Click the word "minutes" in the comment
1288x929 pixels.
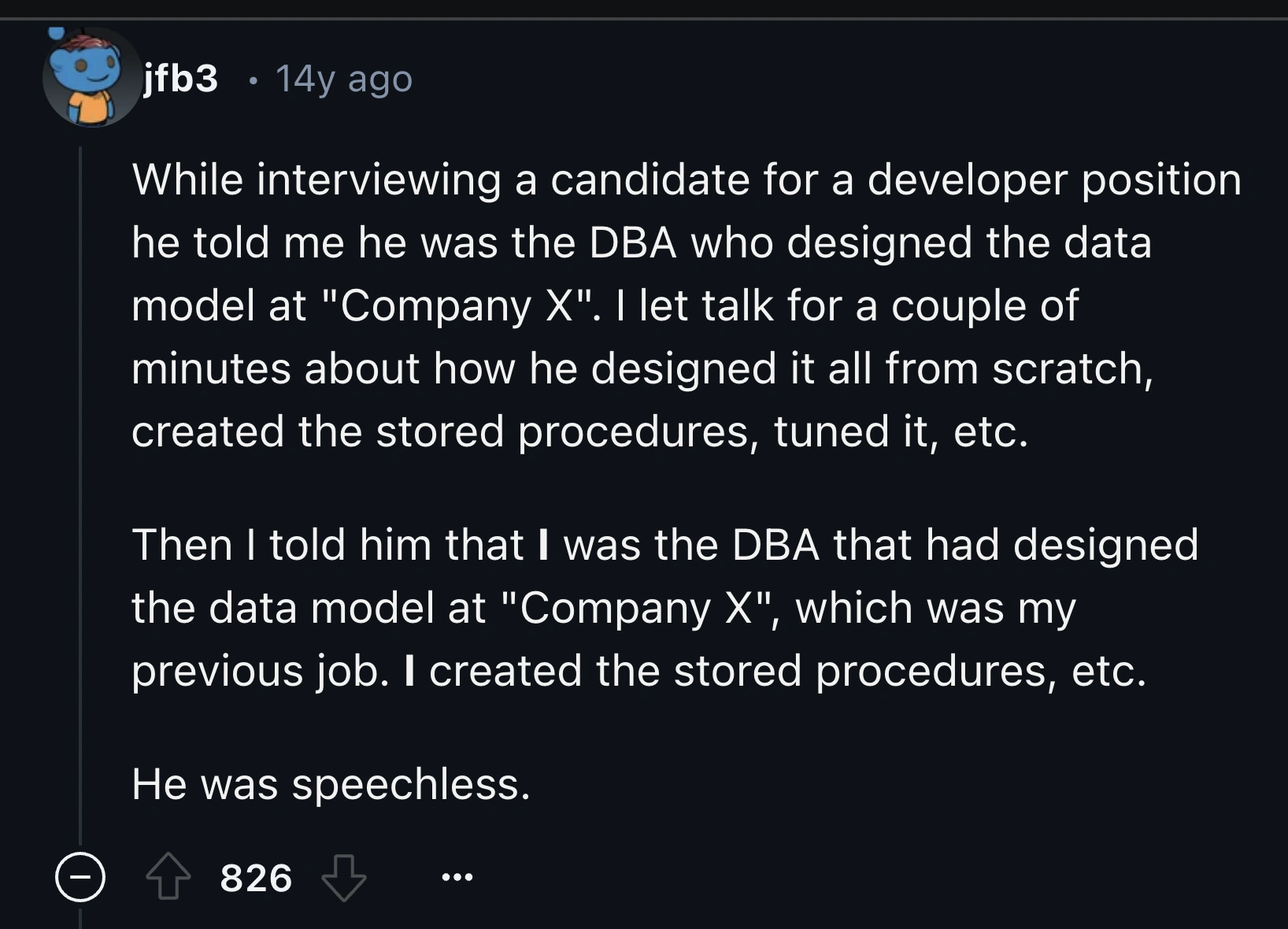click(x=211, y=368)
